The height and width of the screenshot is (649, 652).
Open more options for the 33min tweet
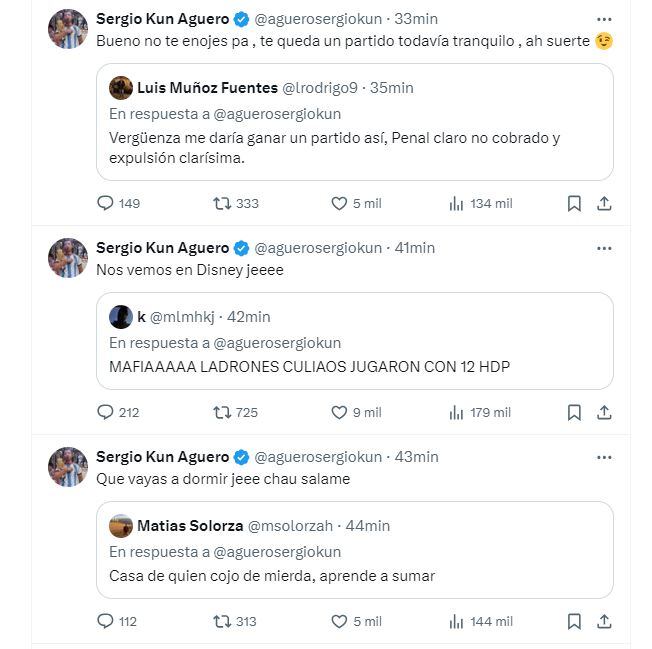[604, 19]
